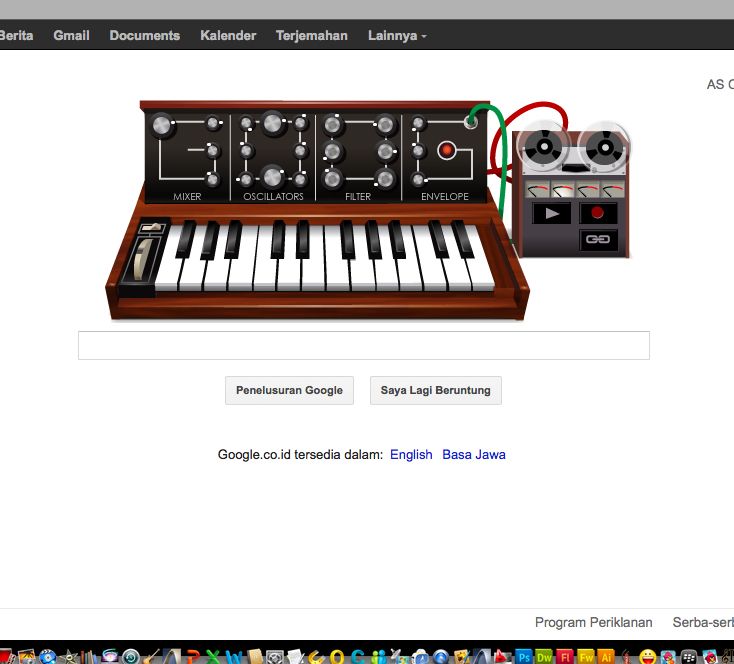The height and width of the screenshot is (664, 734).
Task: Expand the Lainnya dropdown menu
Action: (397, 36)
